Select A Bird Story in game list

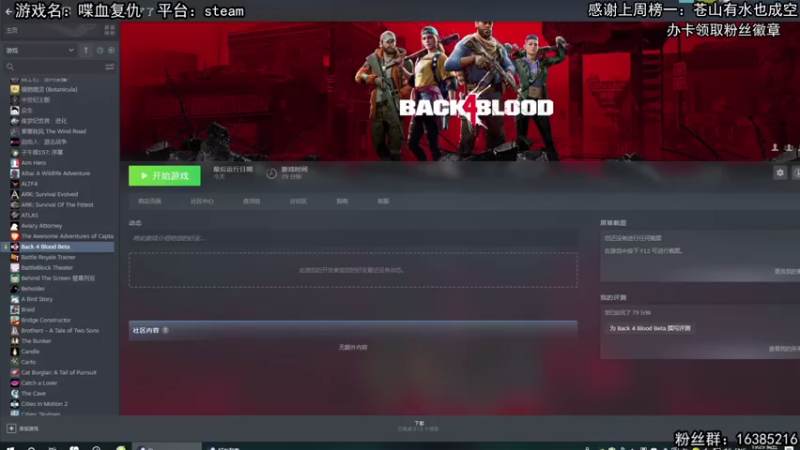(37, 299)
